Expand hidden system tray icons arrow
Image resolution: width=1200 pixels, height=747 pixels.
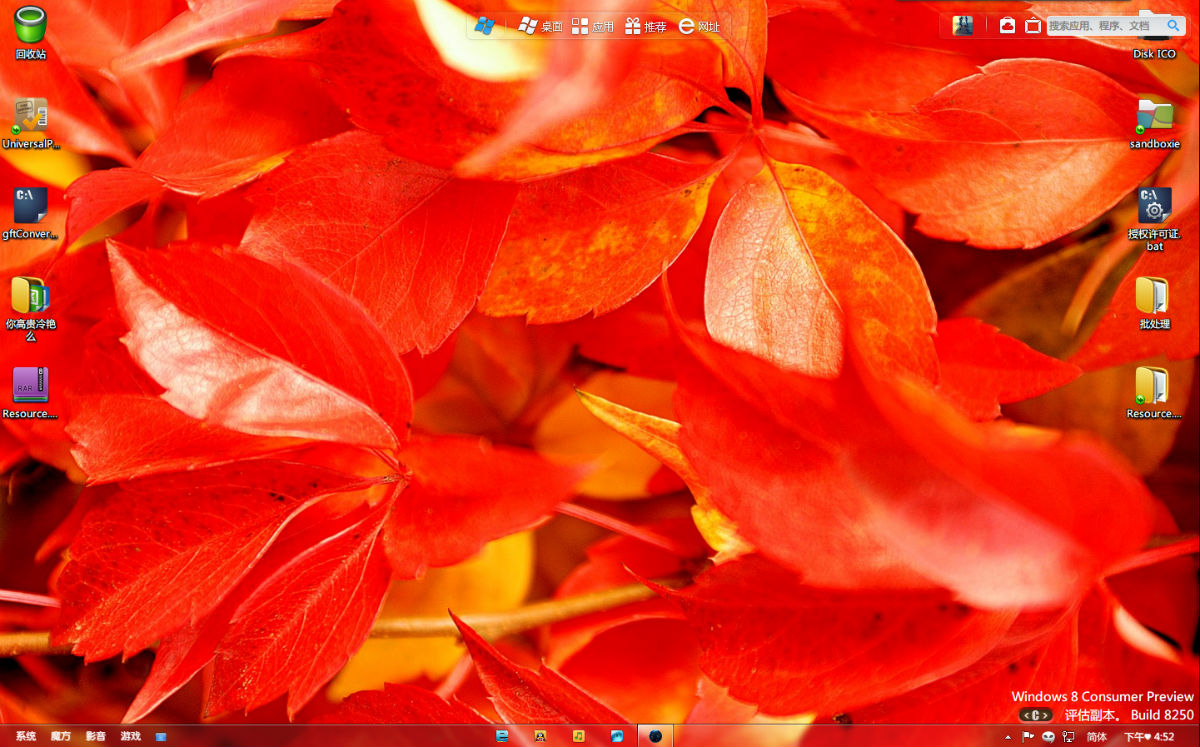tap(1007, 736)
